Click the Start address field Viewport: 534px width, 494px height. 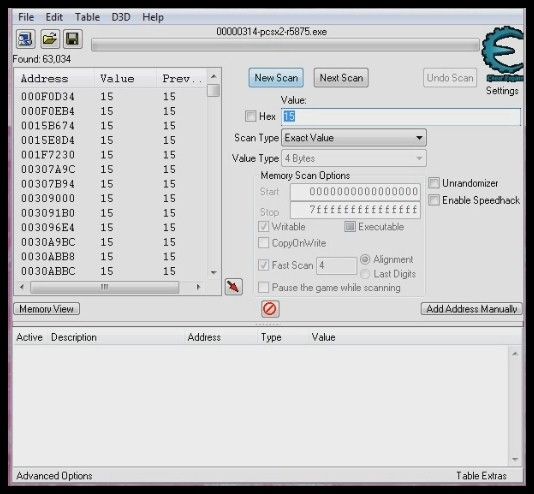355,192
